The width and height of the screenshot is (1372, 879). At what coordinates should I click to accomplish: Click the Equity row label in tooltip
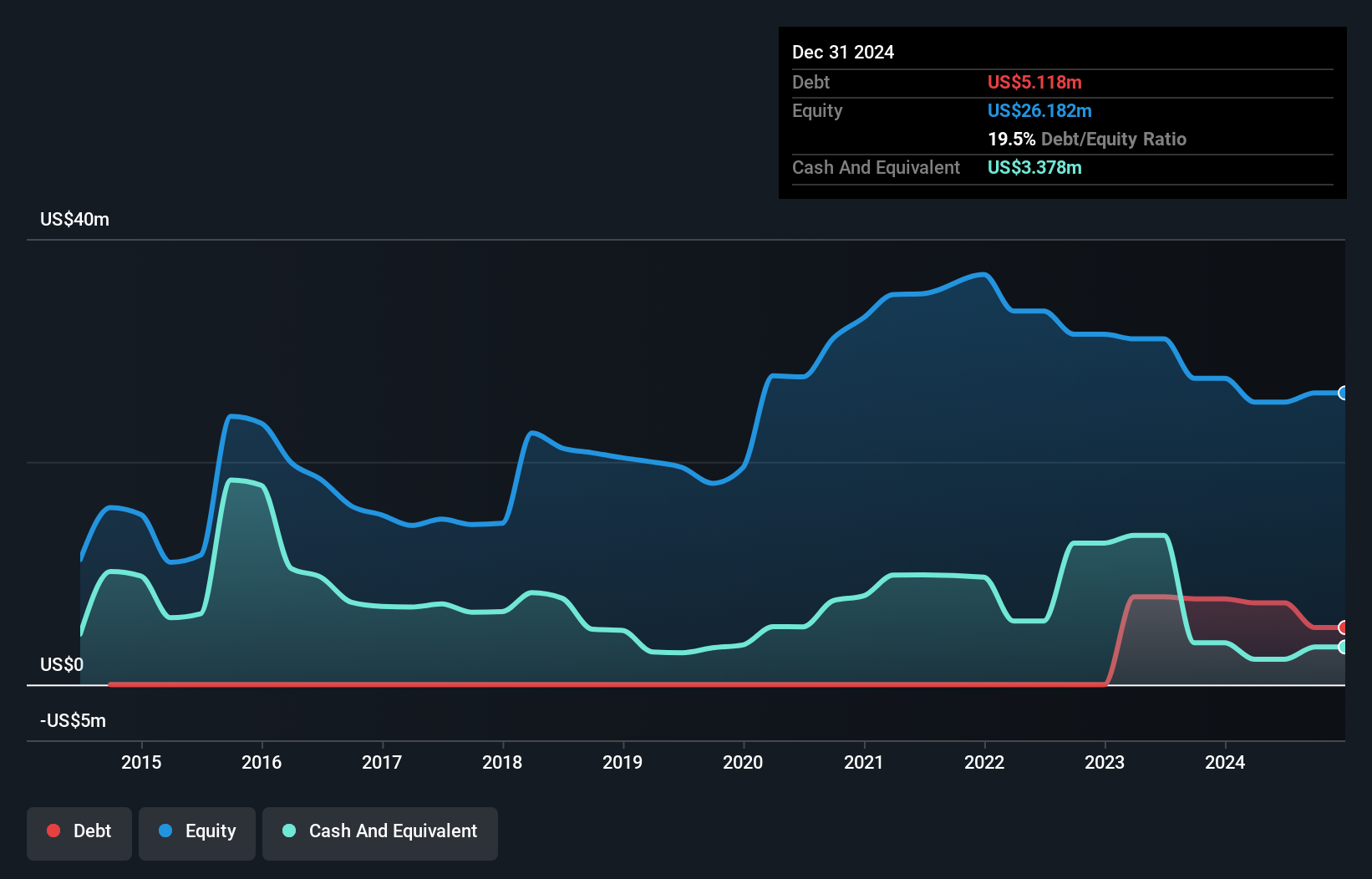817,111
